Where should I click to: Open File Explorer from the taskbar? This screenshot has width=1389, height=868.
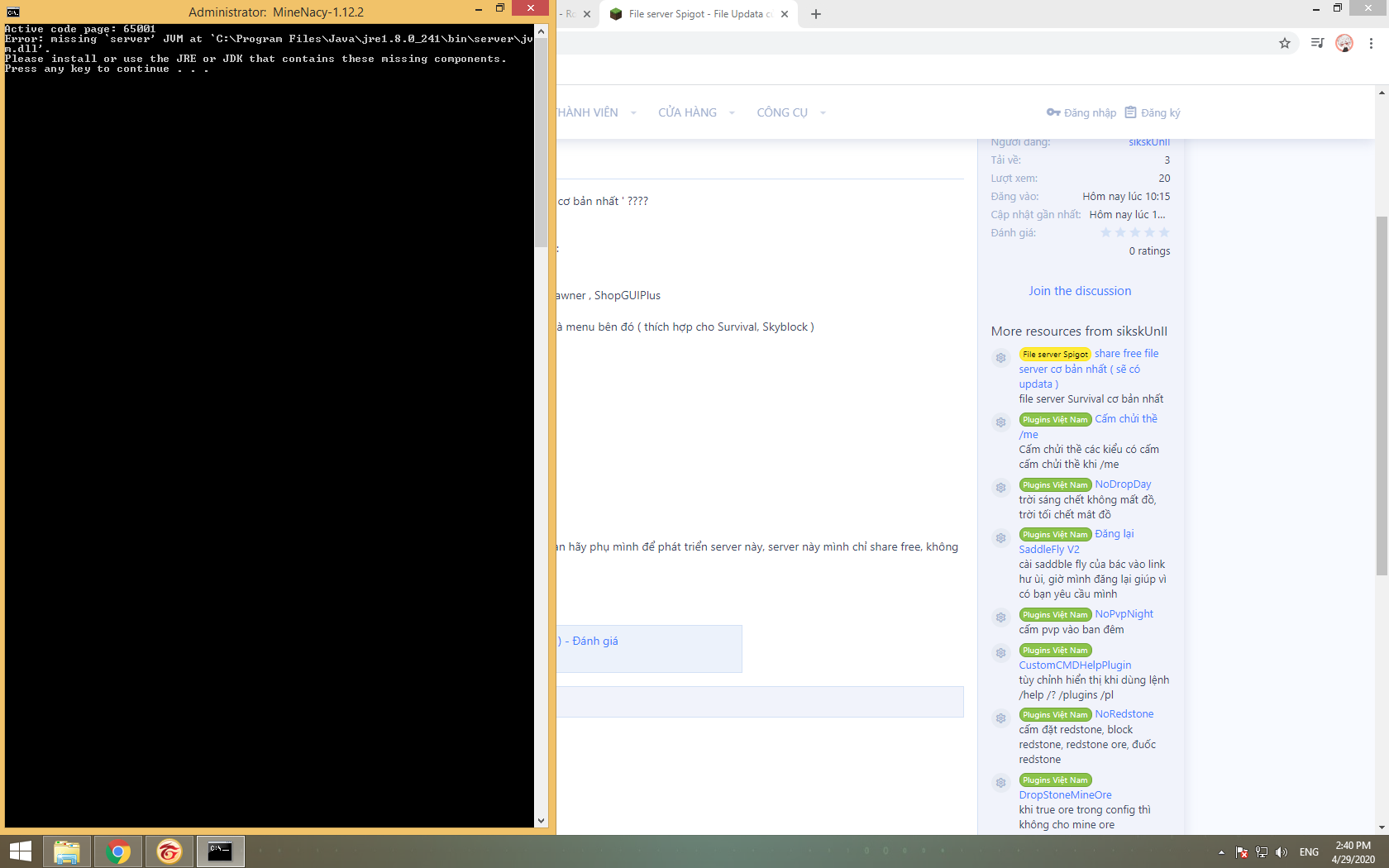[66, 851]
